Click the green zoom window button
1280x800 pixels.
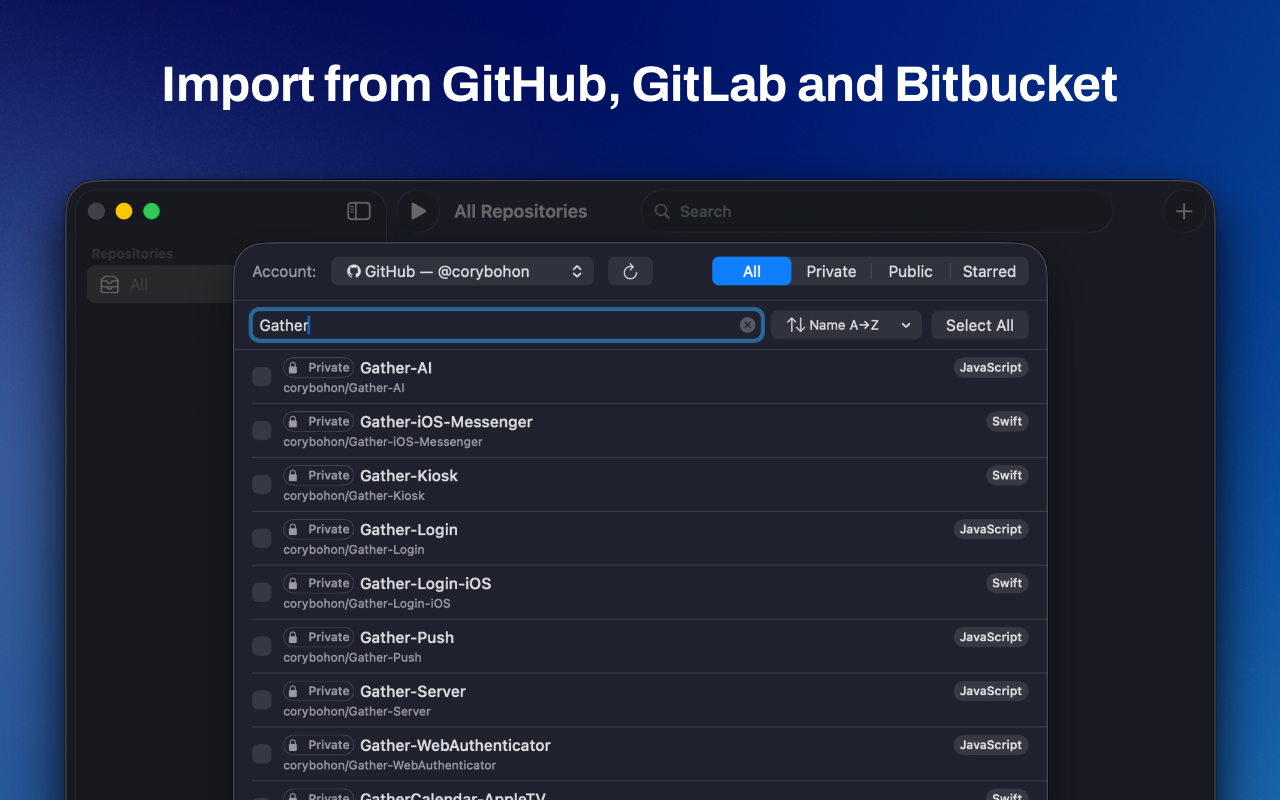click(152, 211)
